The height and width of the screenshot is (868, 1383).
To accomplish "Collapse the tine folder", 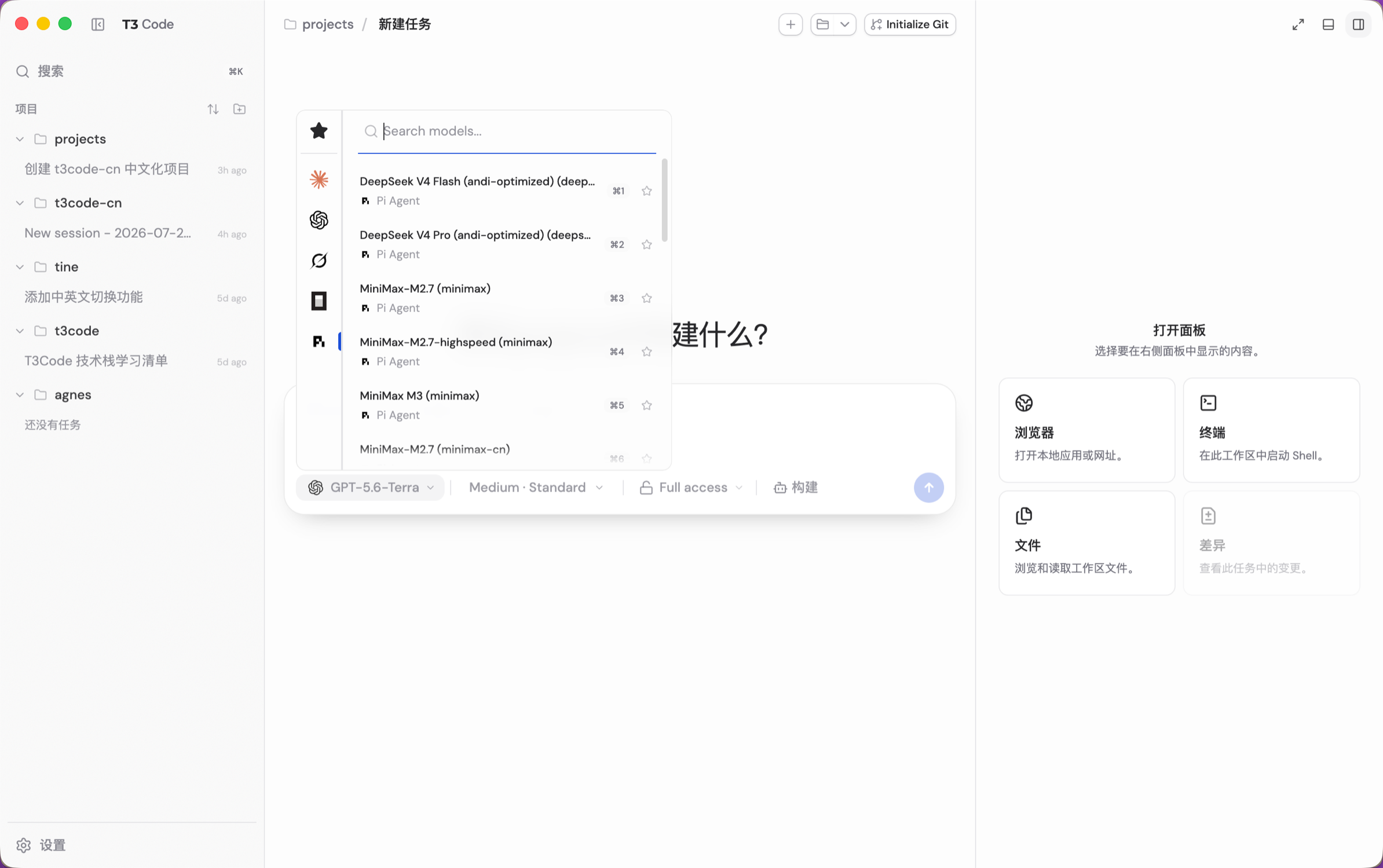I will (20, 267).
